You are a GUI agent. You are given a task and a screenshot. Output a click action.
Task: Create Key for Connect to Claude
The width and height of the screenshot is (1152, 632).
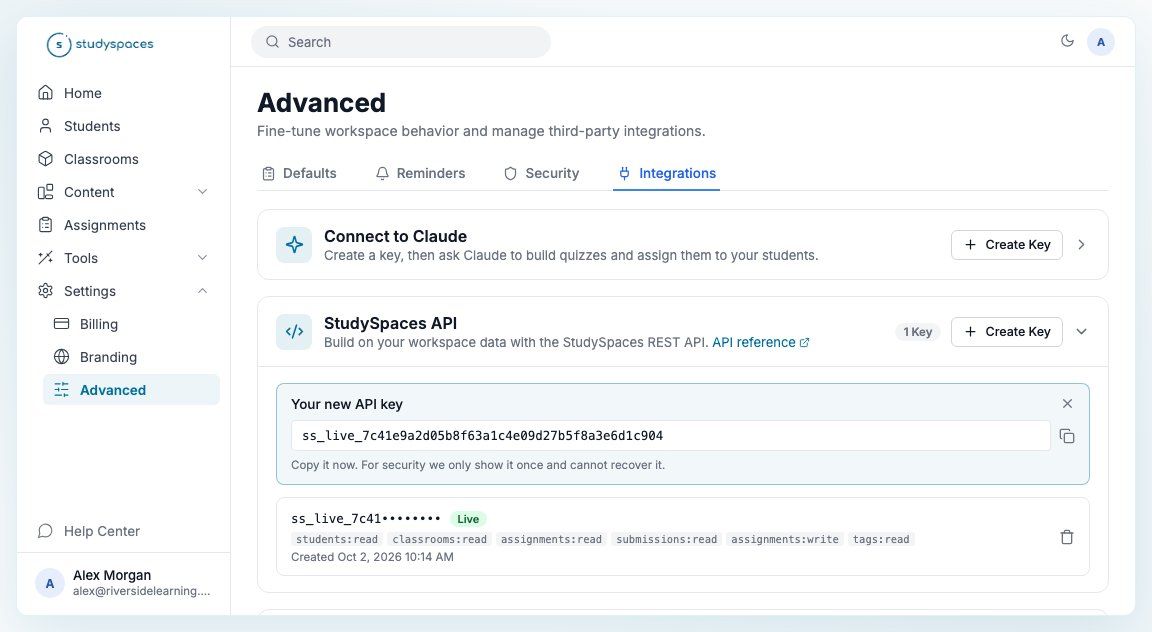point(1007,245)
